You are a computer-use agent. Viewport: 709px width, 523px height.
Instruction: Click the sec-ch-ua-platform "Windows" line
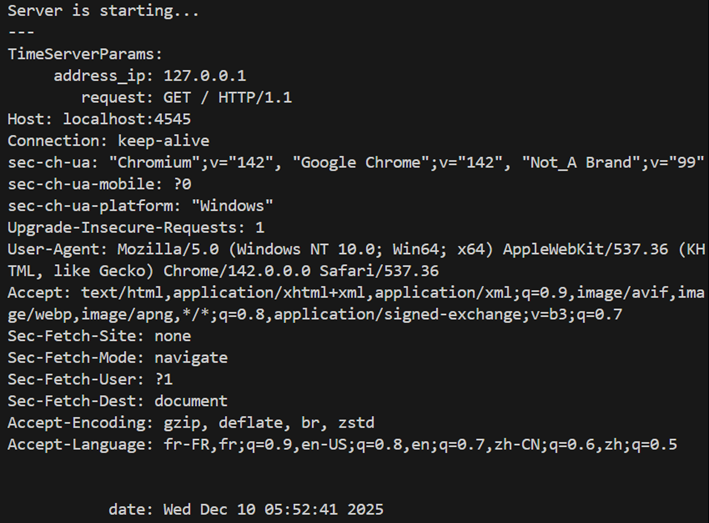(140, 206)
